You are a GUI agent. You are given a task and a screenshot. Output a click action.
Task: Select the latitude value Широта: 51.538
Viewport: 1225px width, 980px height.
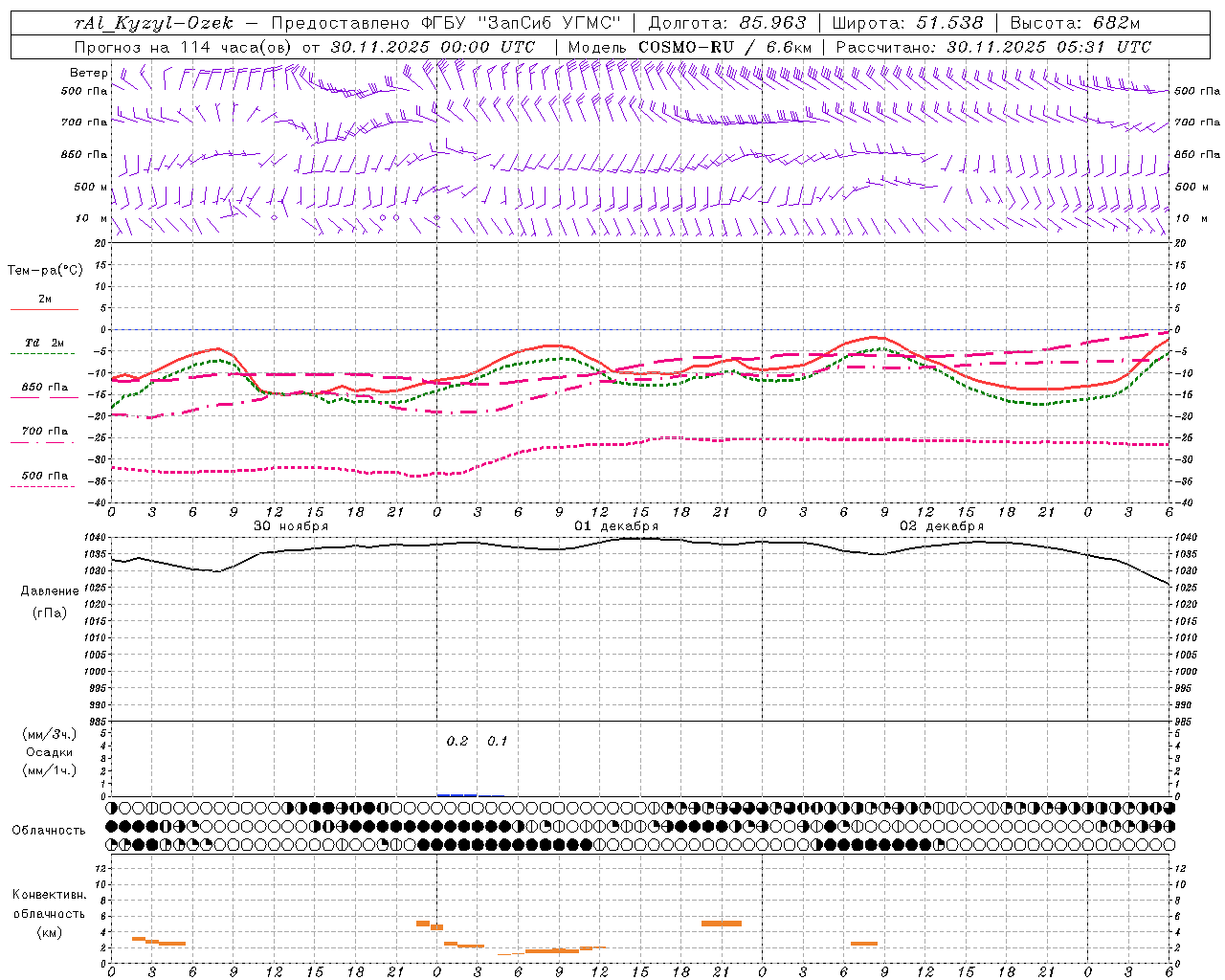click(907, 23)
